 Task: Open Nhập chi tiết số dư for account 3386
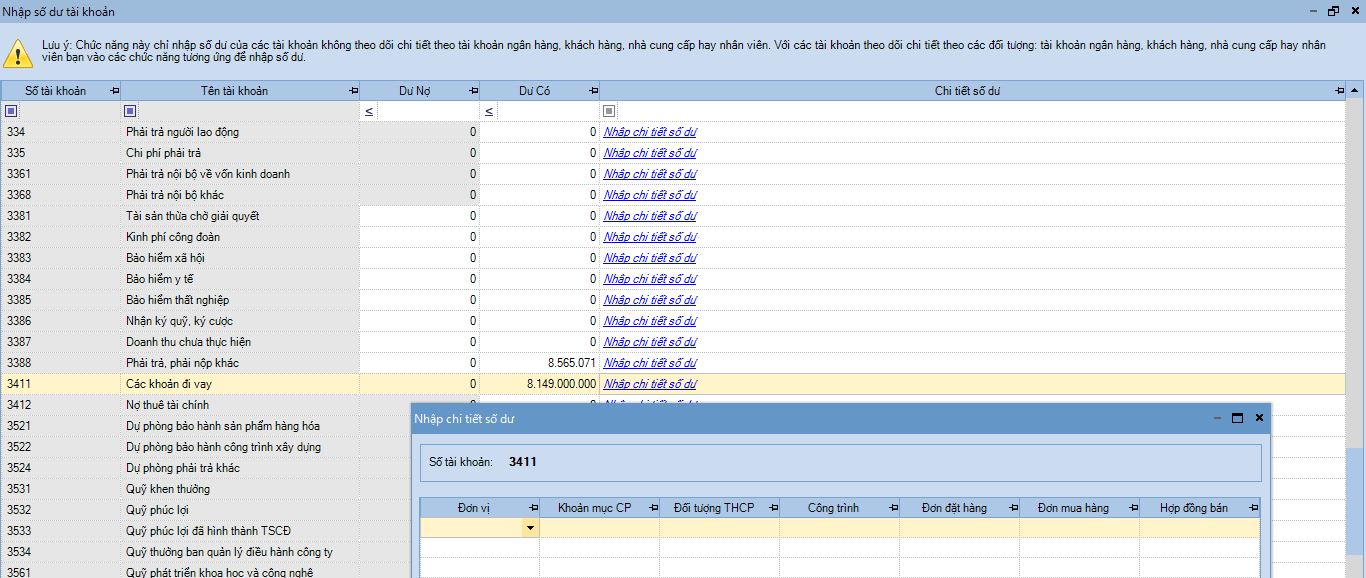coord(650,321)
